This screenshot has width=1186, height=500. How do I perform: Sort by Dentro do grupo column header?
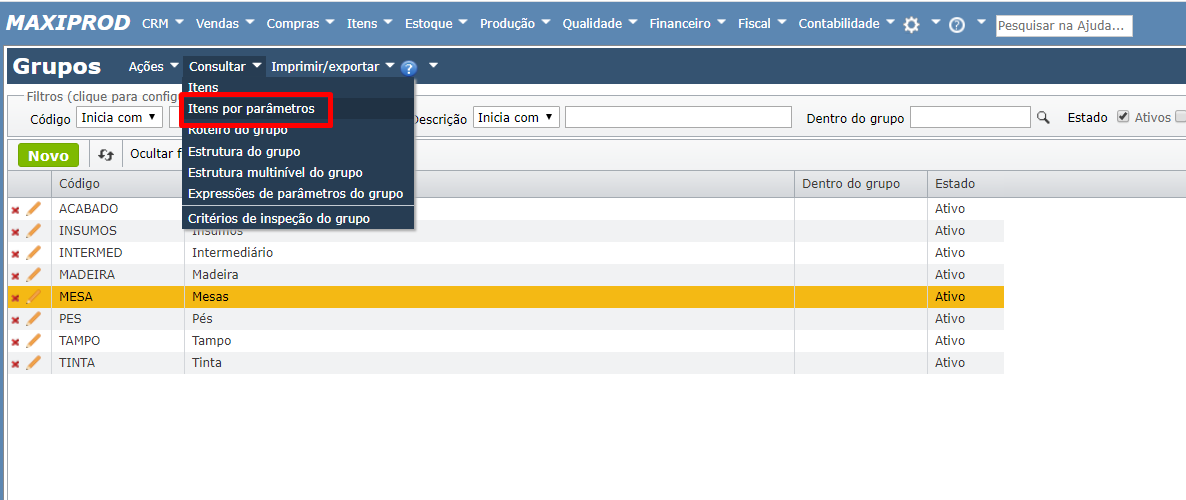pos(861,184)
